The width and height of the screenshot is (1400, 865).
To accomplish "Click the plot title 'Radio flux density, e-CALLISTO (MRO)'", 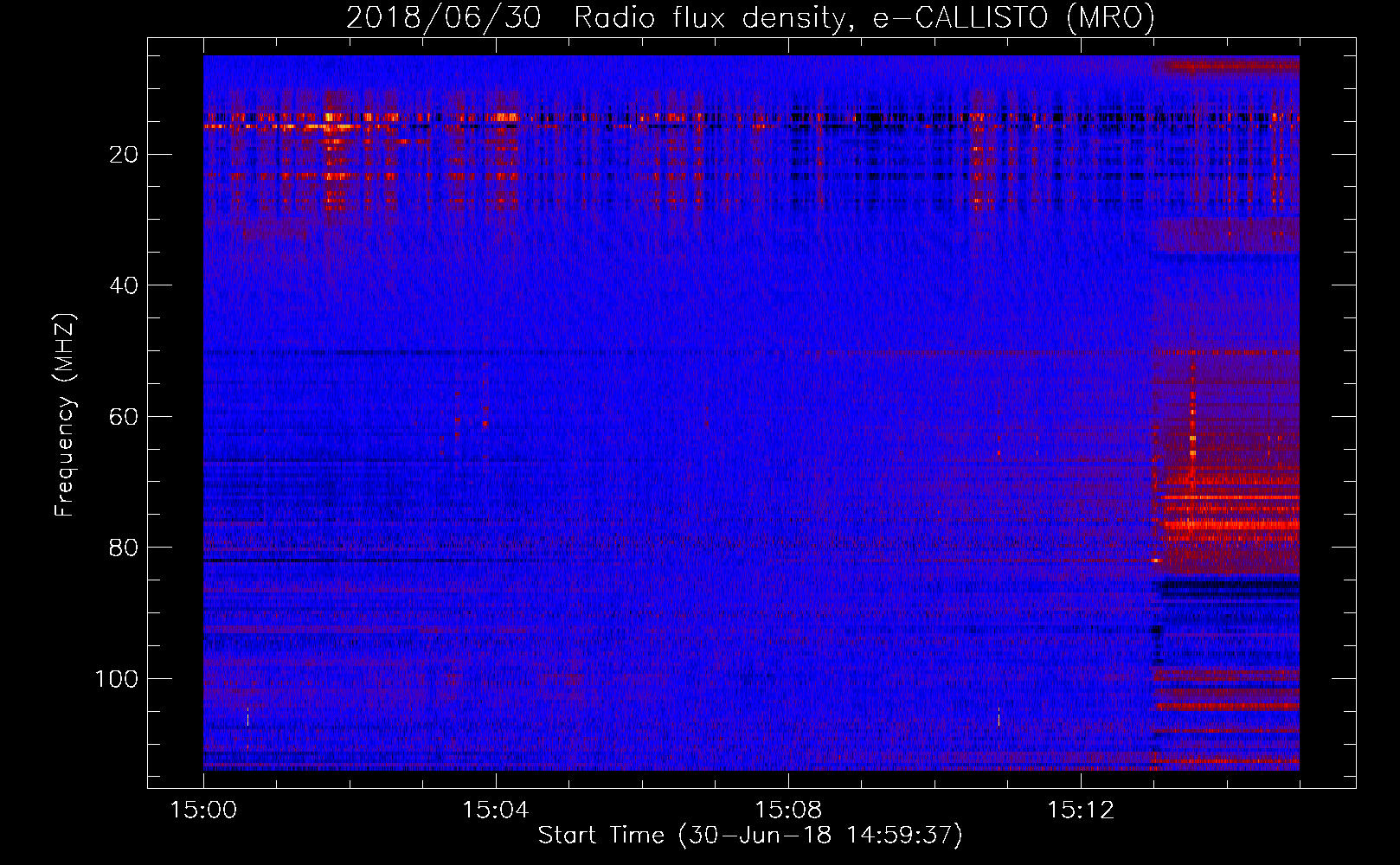I will (864, 18).
